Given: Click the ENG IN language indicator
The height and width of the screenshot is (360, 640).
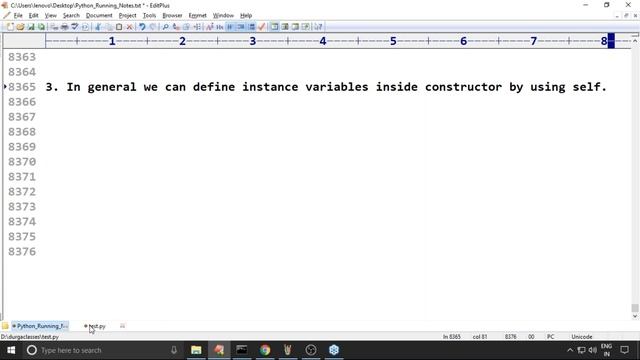Looking at the screenshot, I should (x=607, y=350).
